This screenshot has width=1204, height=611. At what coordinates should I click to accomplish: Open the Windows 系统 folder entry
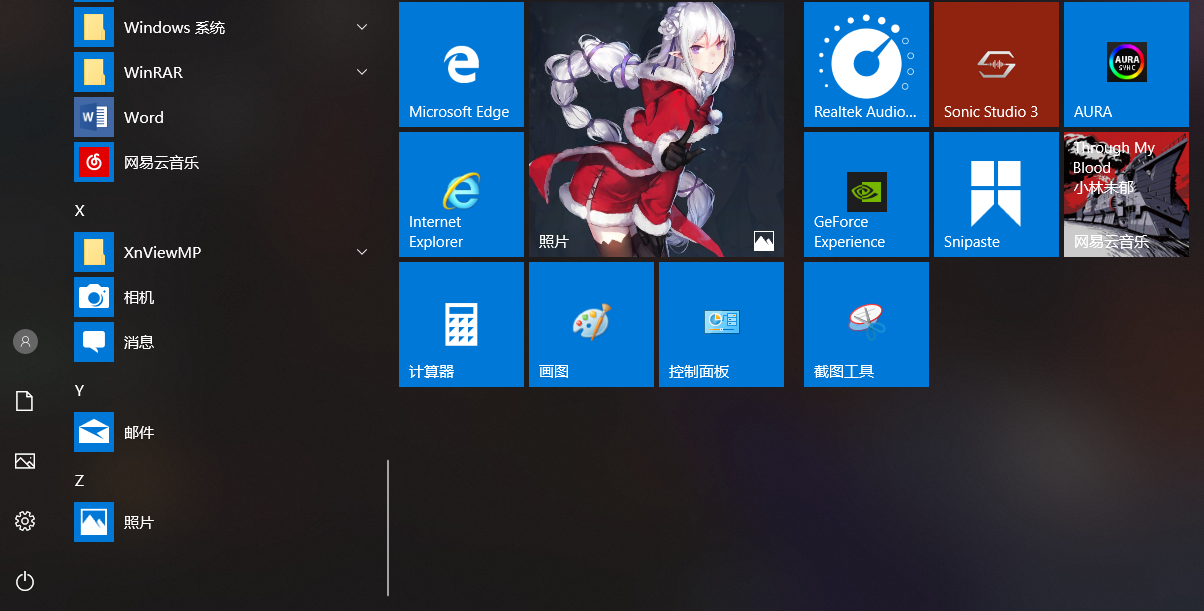[x=225, y=27]
